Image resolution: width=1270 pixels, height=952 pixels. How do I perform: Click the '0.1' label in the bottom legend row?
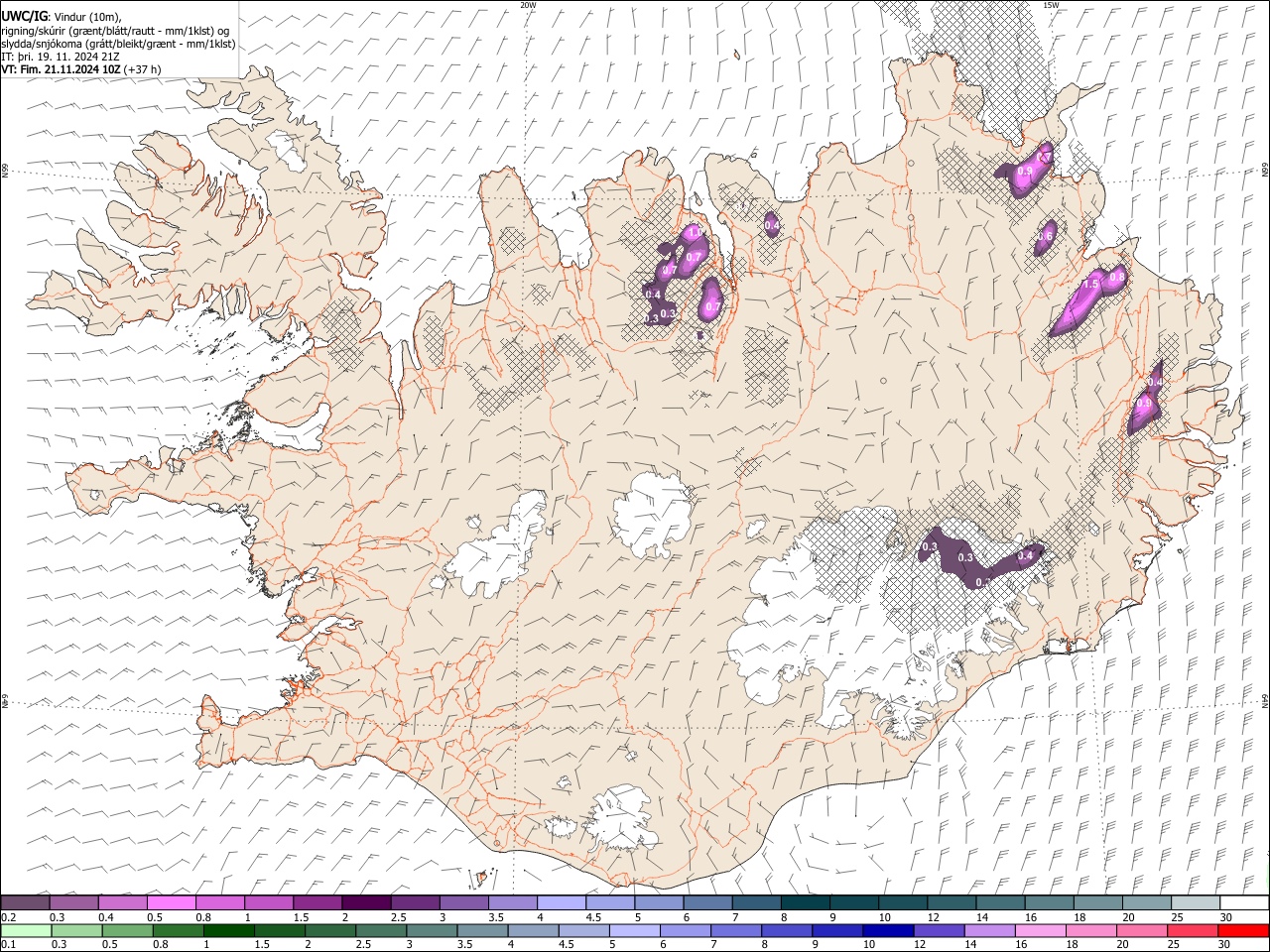point(8,944)
